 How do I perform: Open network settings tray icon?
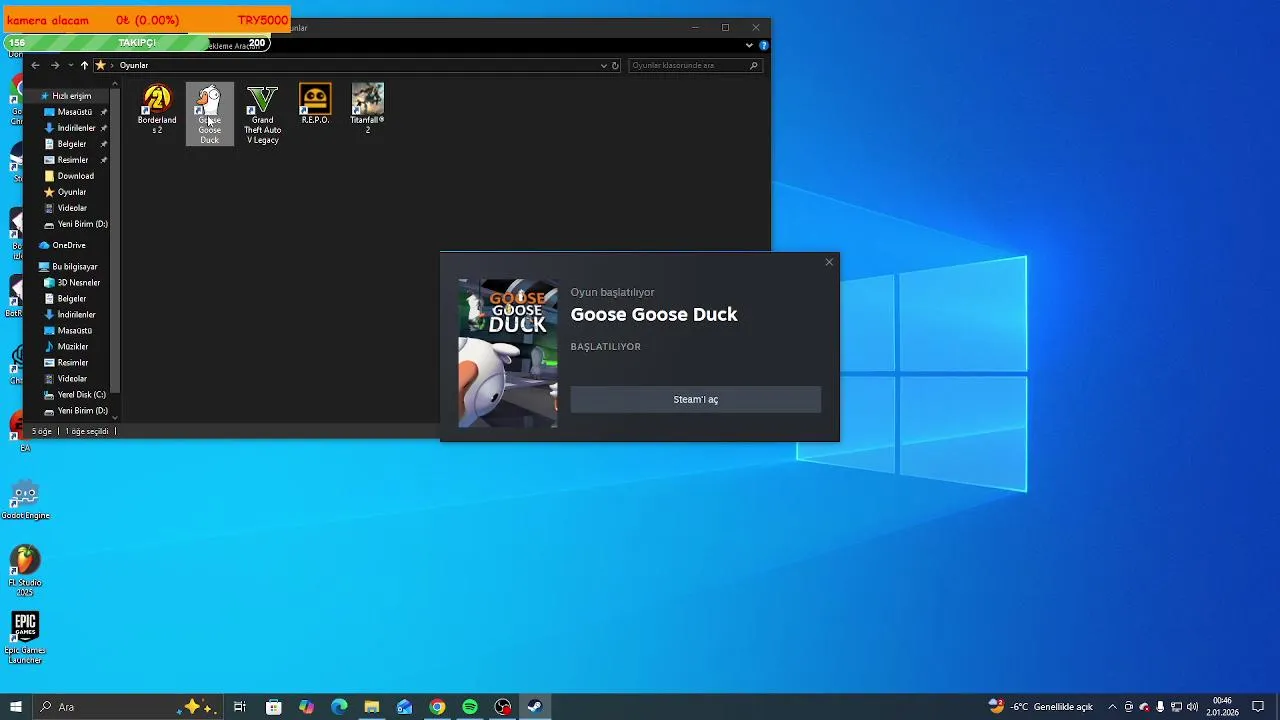click(1176, 707)
